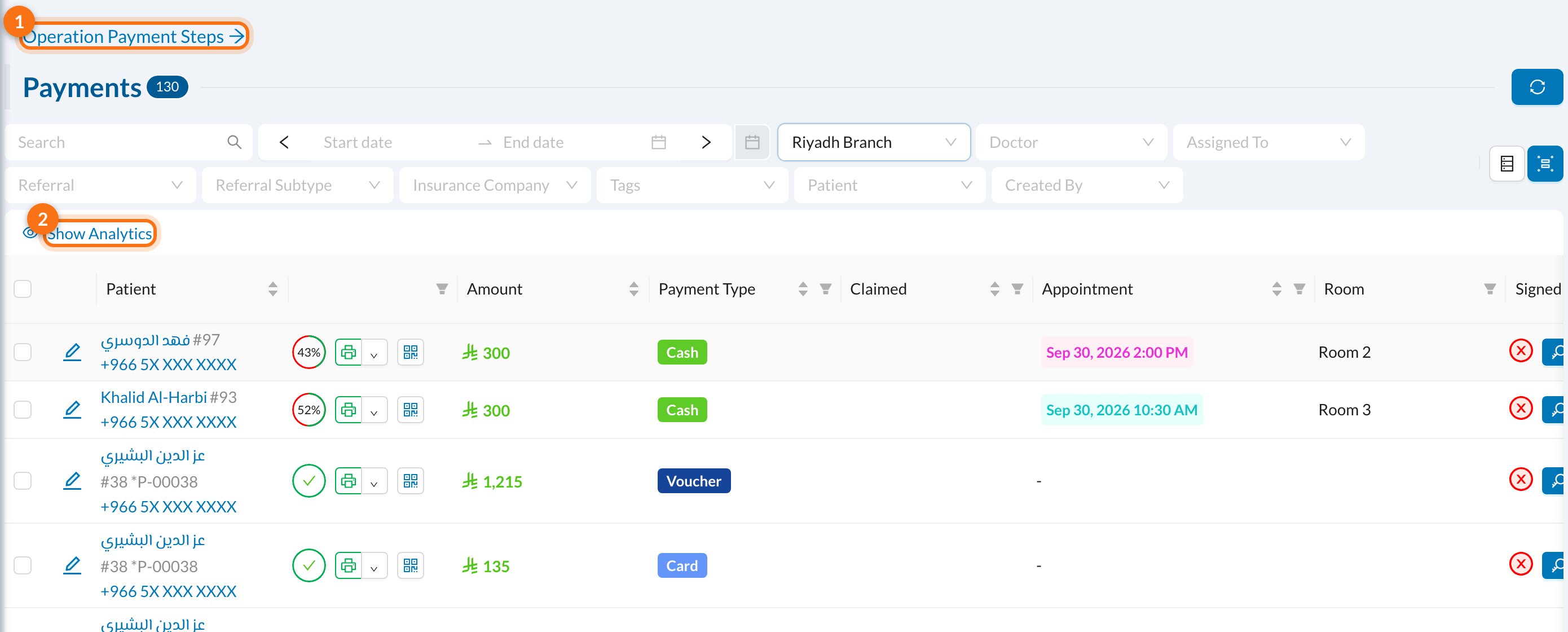Tick the checkbox for the 1,215 Voucher row
This screenshot has width=1568, height=632.
[23, 481]
